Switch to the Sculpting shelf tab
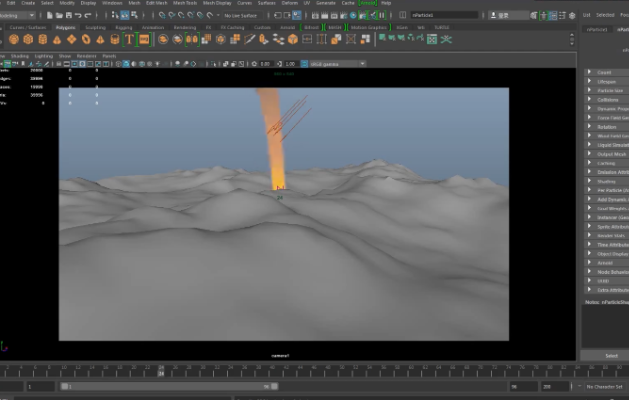The image size is (629, 400). pyautogui.click(x=95, y=27)
